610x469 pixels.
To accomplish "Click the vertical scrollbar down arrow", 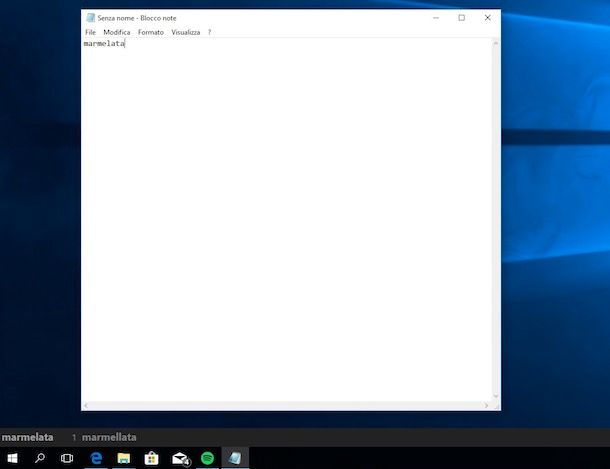I will (x=496, y=396).
